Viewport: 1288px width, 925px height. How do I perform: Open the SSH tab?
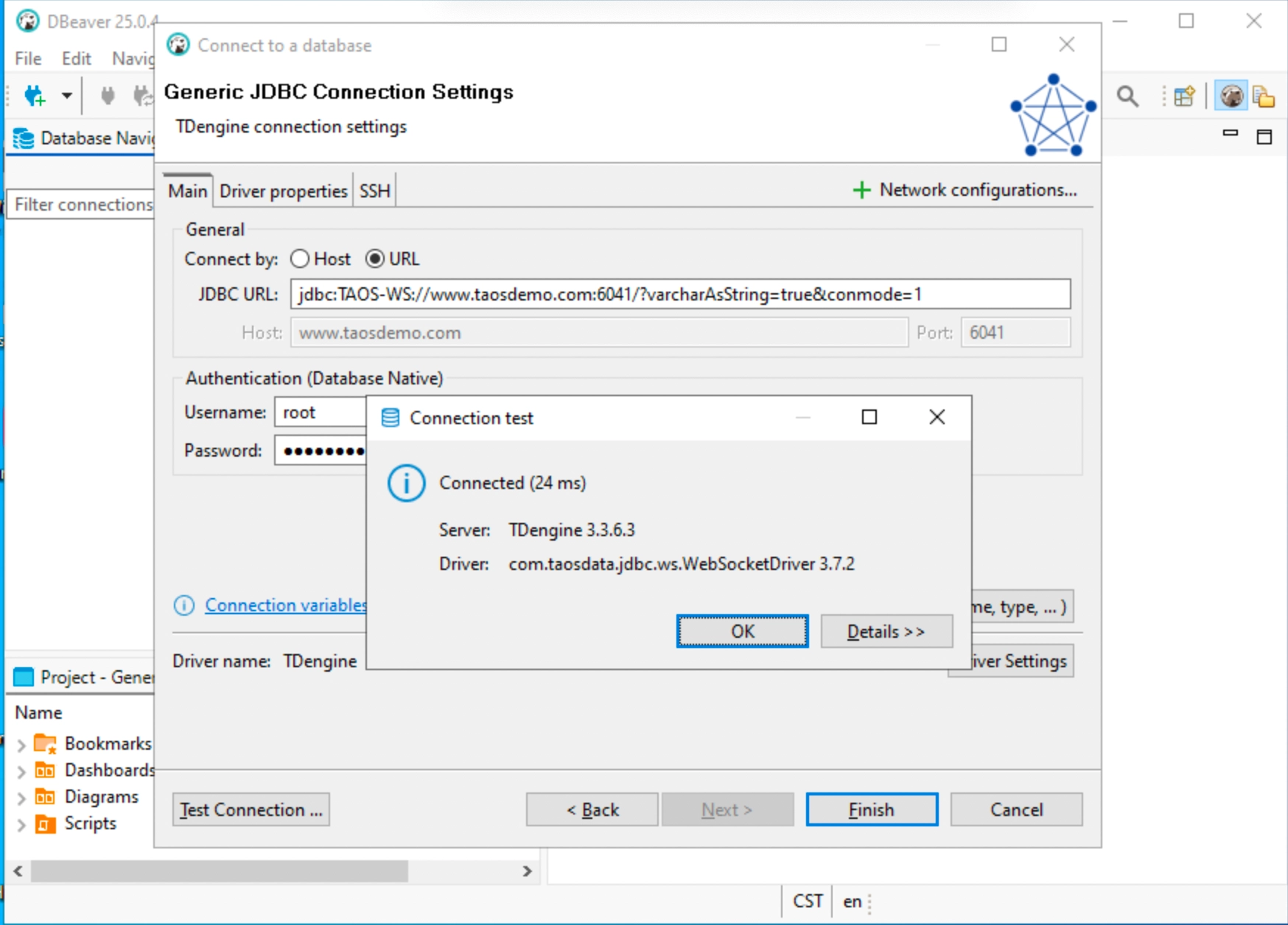click(374, 191)
